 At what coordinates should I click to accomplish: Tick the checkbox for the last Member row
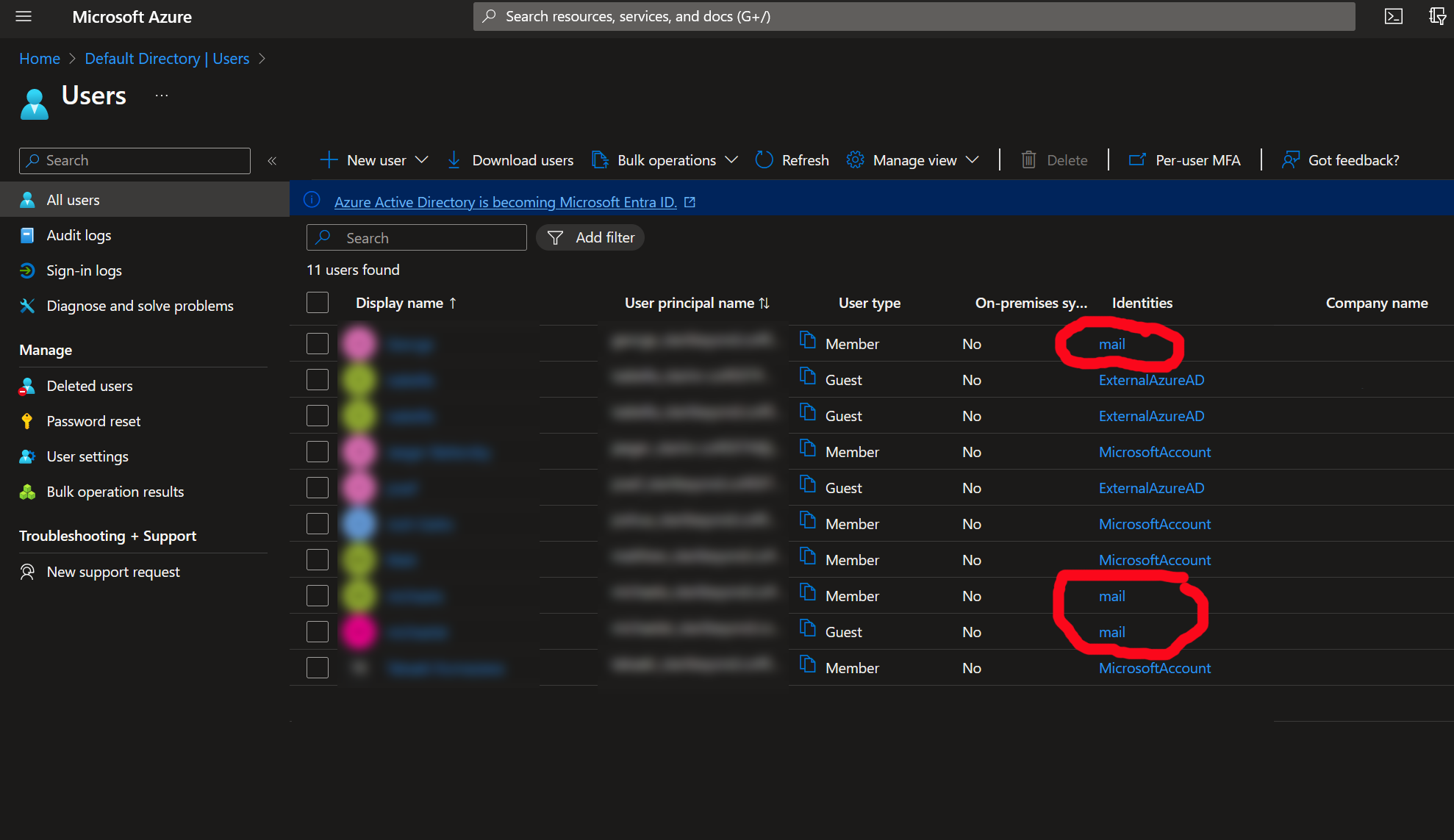318,667
